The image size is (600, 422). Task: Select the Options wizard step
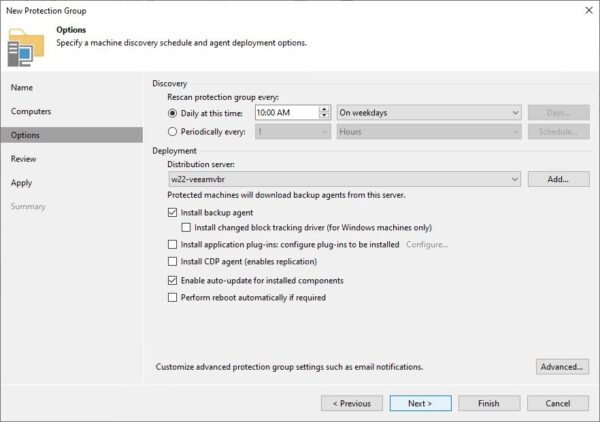click(x=72, y=135)
